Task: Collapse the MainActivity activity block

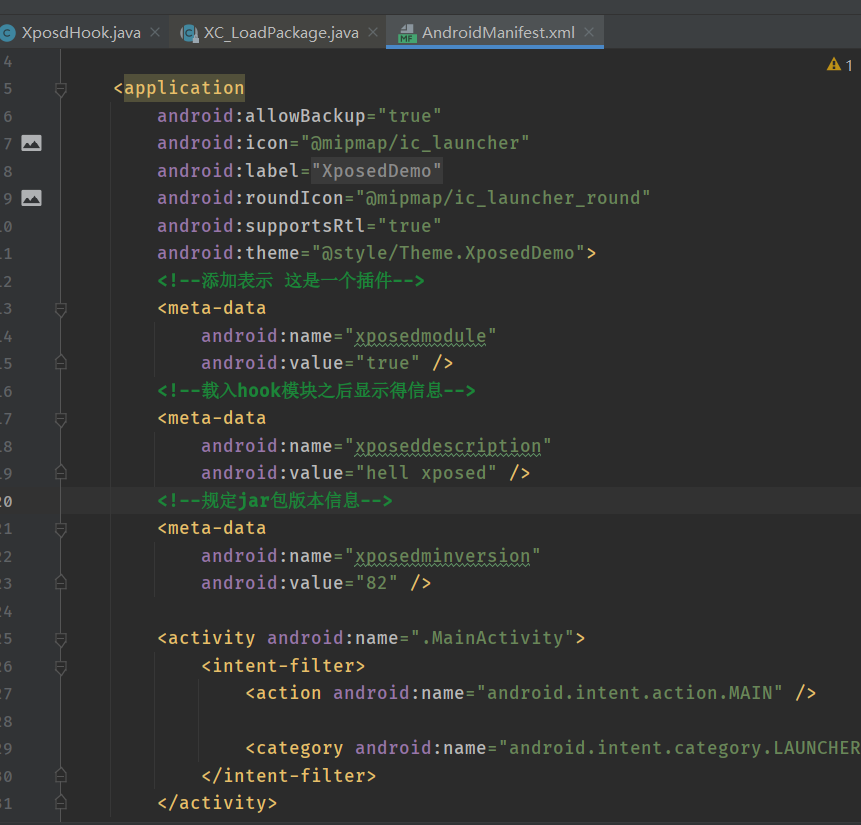Action: [61, 639]
